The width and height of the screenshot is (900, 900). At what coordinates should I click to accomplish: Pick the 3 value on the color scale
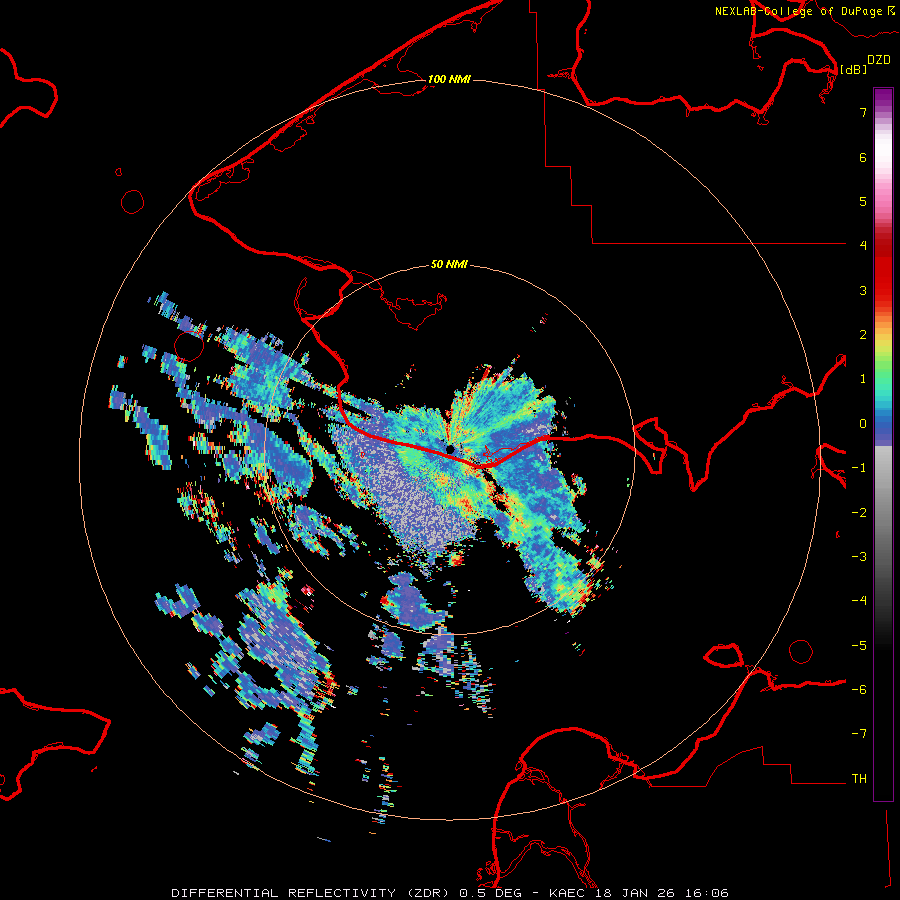pos(863,290)
